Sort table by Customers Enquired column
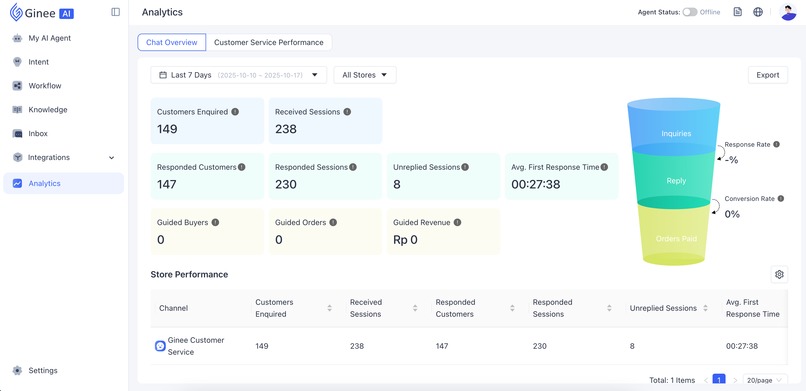Viewport: 806px width, 391px height. 329,308
